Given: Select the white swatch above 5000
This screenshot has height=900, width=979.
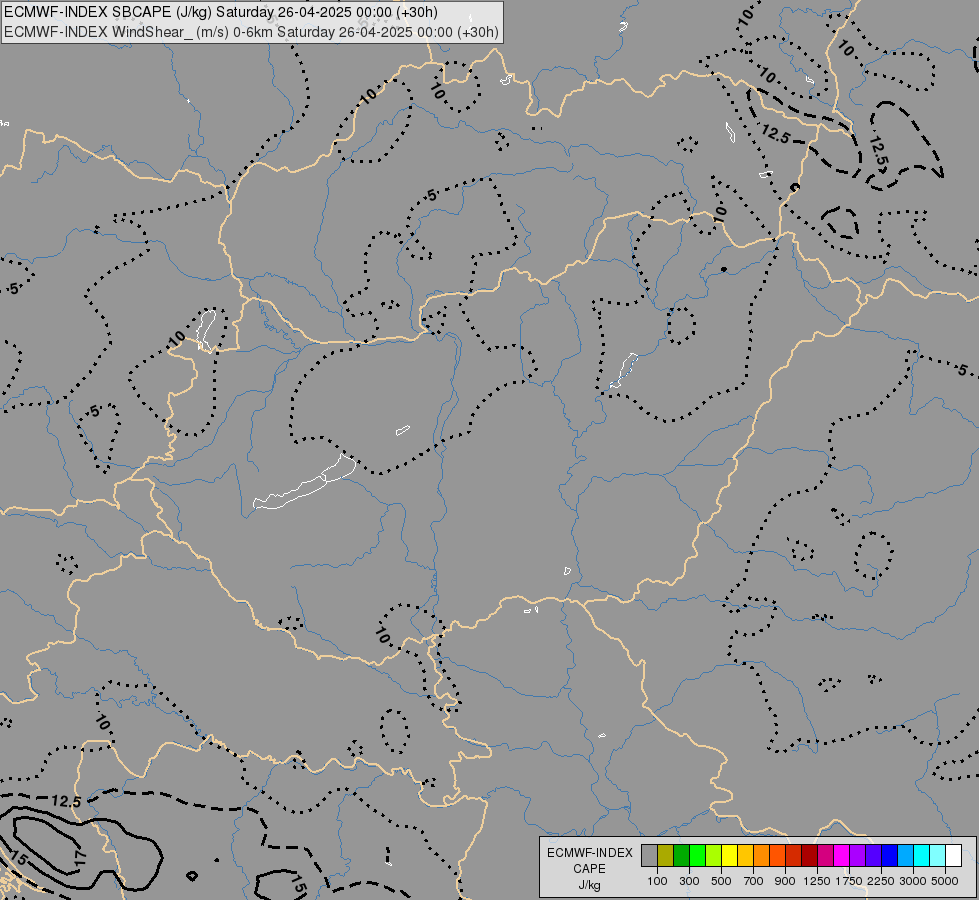Looking at the screenshot, I should 953,855.
